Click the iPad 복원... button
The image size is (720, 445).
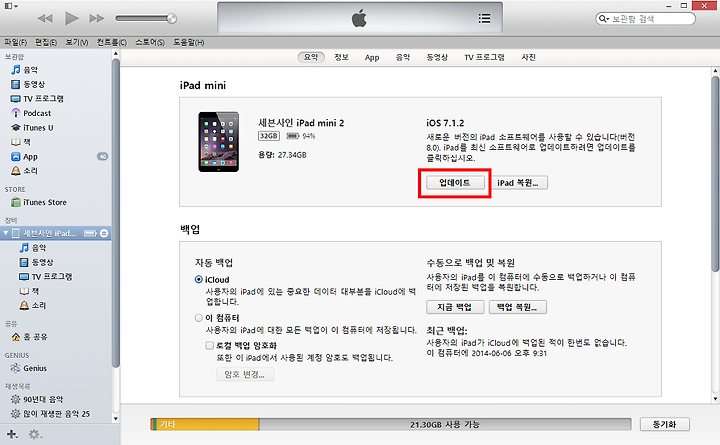pyautogui.click(x=518, y=183)
